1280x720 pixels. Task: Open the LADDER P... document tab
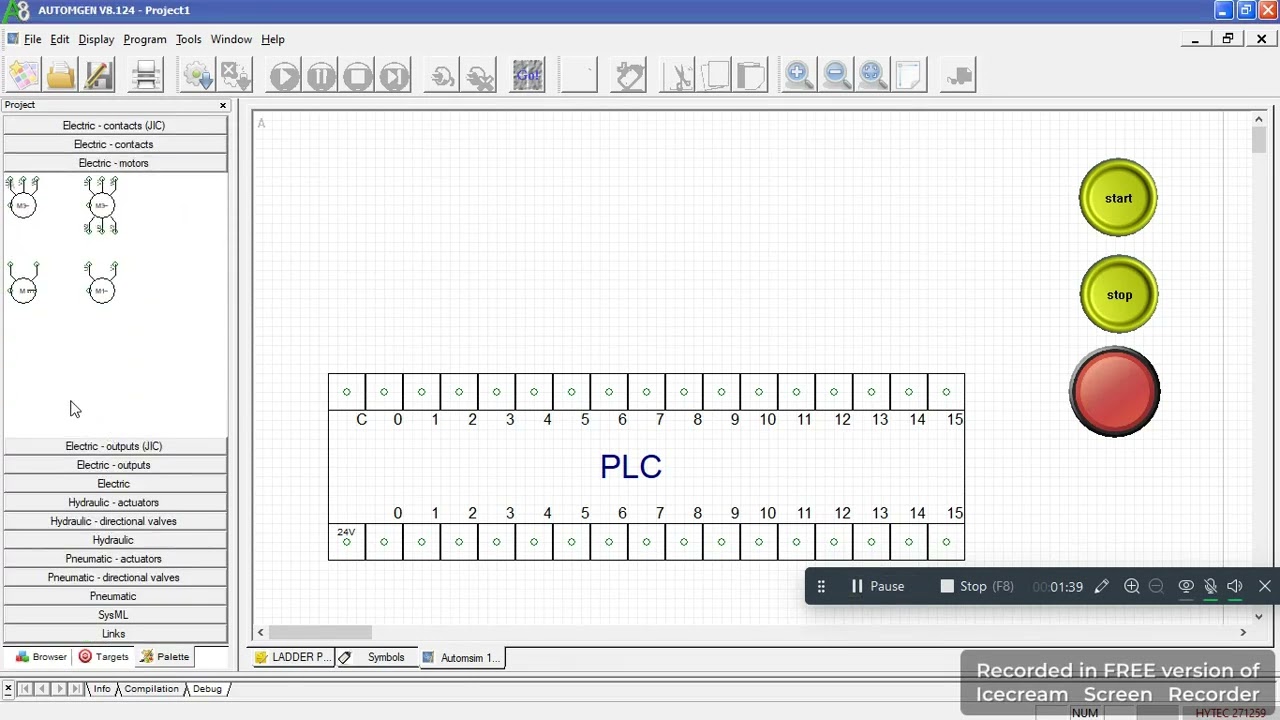292,657
